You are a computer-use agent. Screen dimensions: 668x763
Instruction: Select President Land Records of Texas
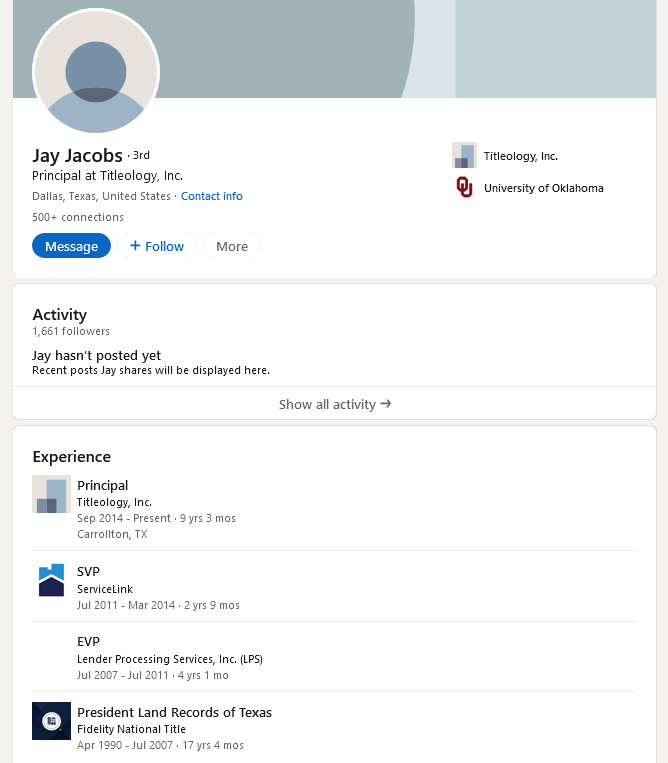pyautogui.click(x=174, y=712)
